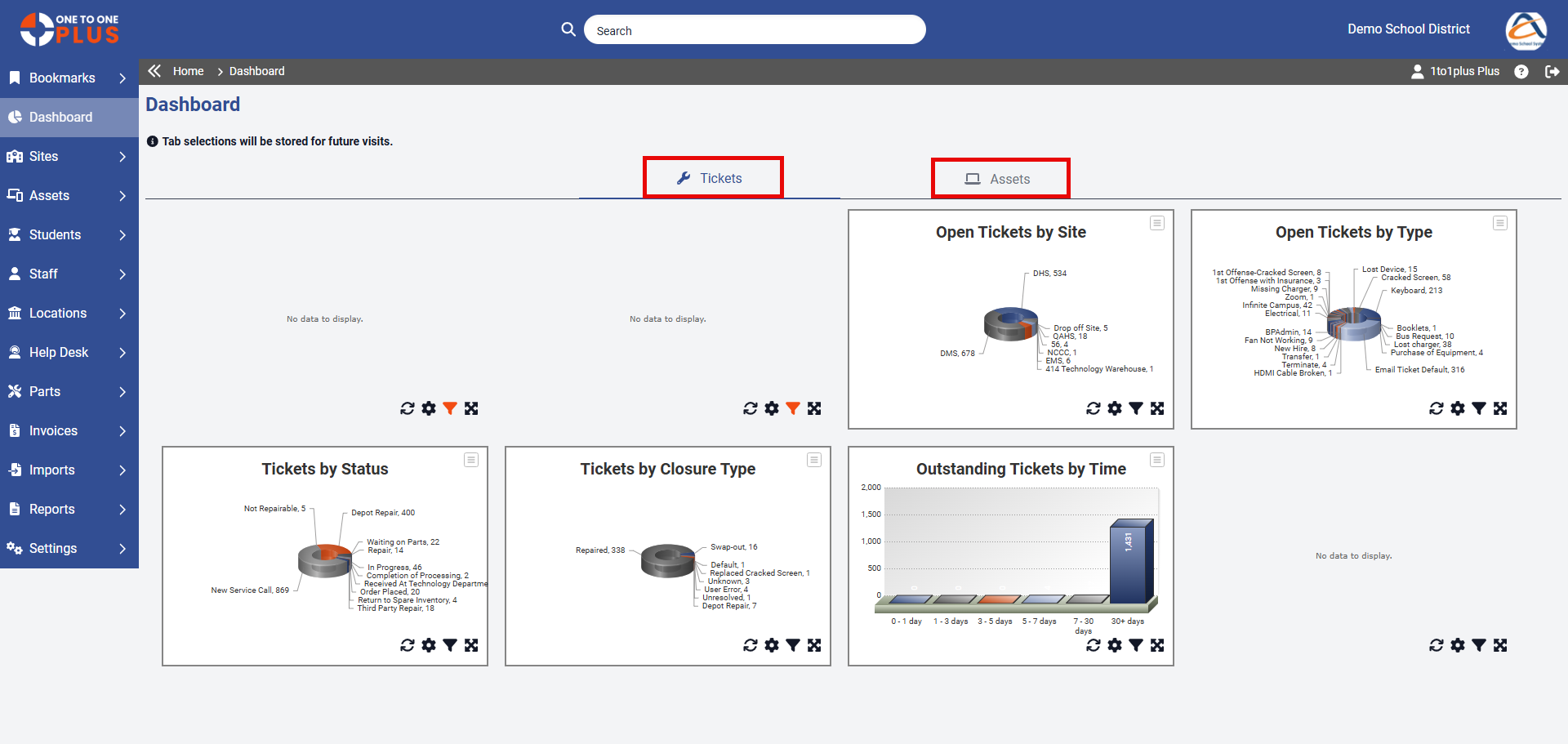Expand Outstanding Tickets by Time to fullscreen
This screenshot has width=1568, height=744.
pyautogui.click(x=1157, y=645)
